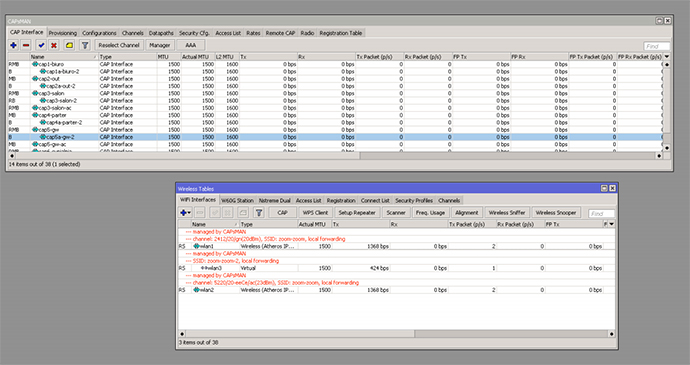Click the CAP button in Wireless Tables
This screenshot has height=365, width=690.
click(x=283, y=213)
